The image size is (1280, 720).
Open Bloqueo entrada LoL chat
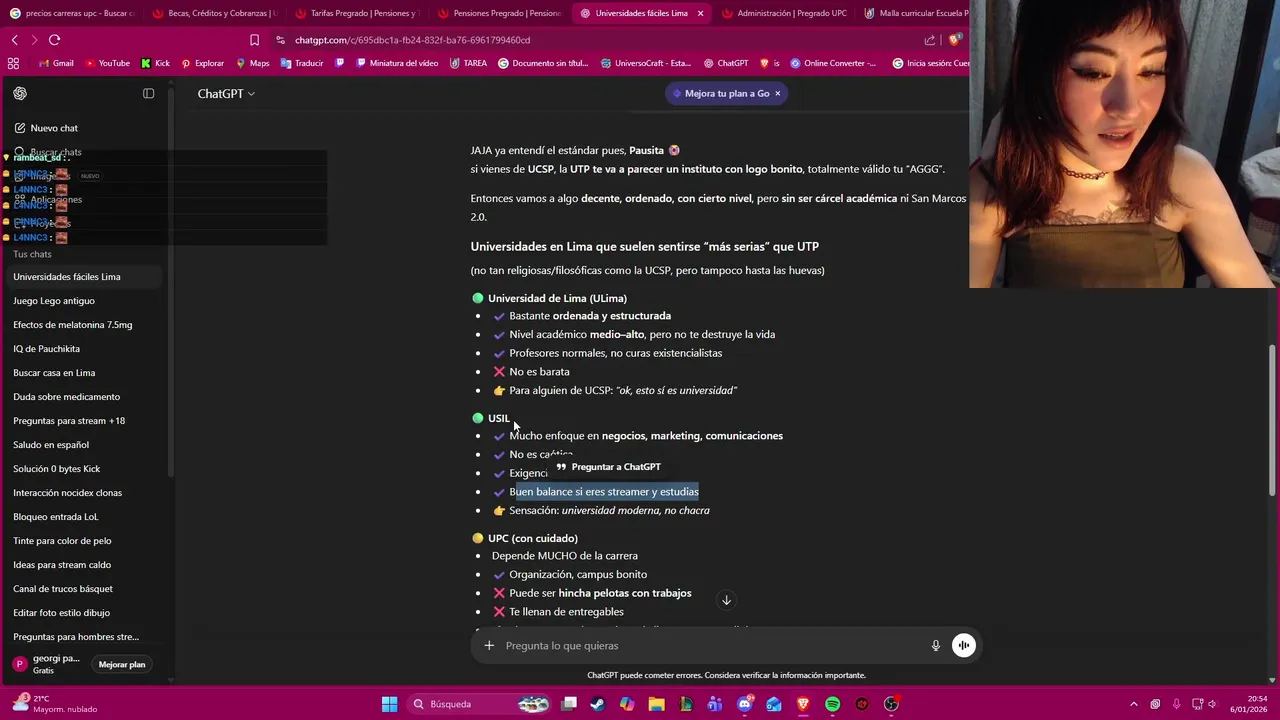[56, 517]
